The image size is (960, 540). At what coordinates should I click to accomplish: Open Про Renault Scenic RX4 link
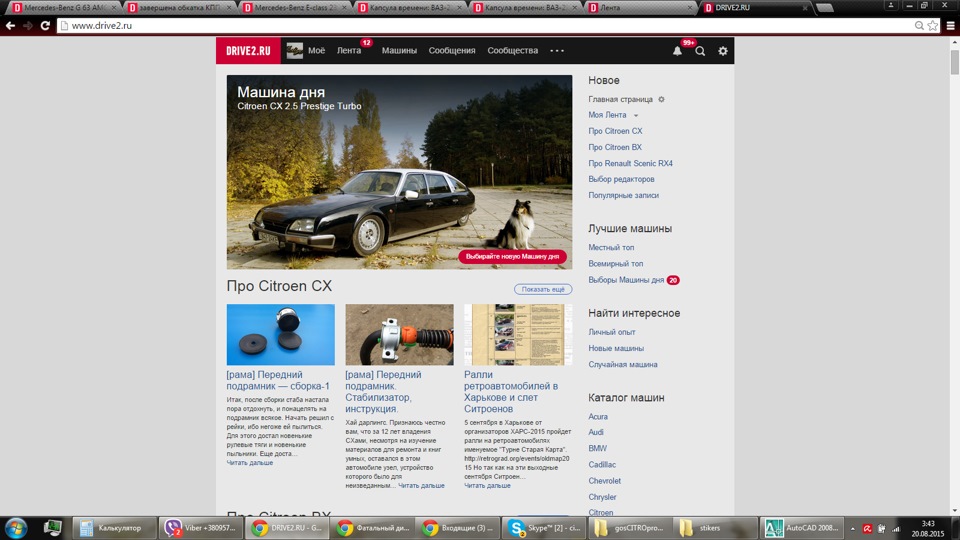point(630,163)
